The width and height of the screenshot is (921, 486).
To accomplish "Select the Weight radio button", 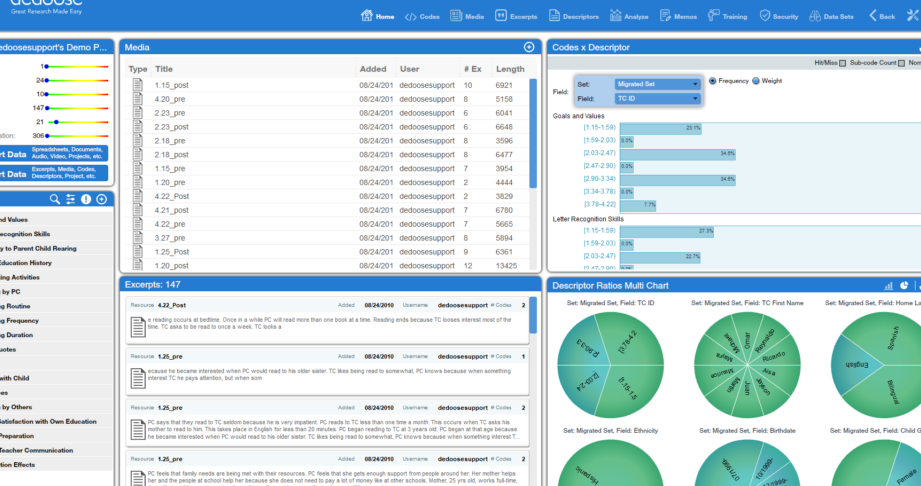I will tap(756, 81).
